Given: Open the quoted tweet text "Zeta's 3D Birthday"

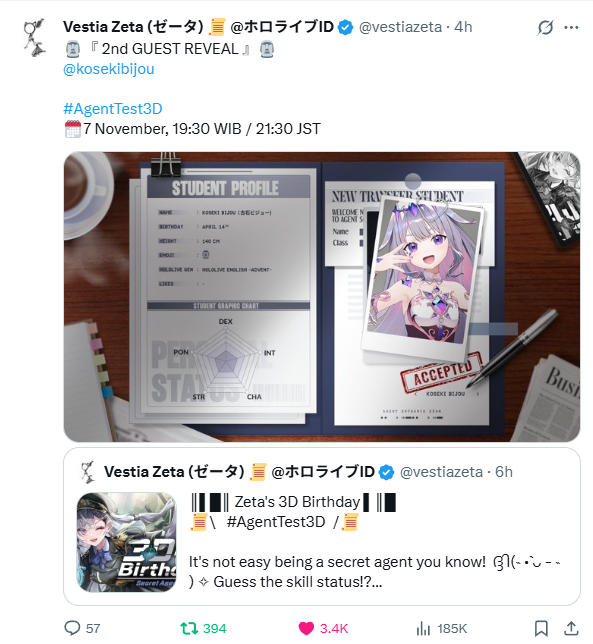Looking at the screenshot, I should click(x=297, y=502).
